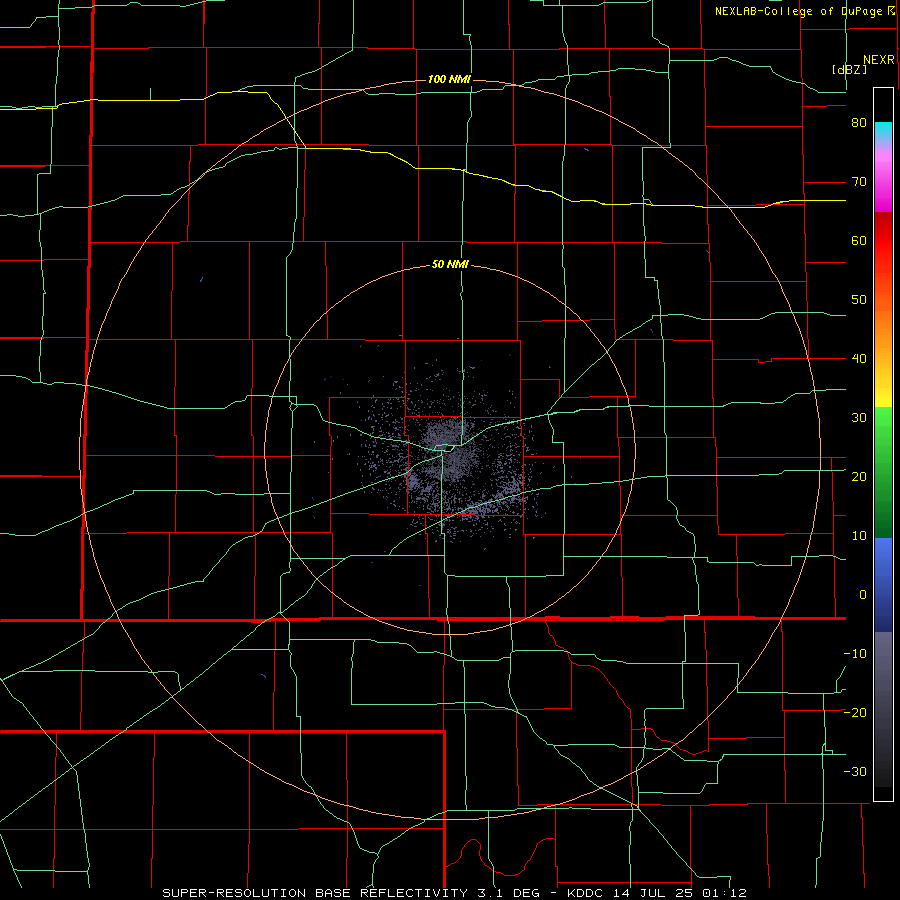The width and height of the screenshot is (900, 900).
Task: Click the 10 value on the dBZ scale
Action: coord(859,536)
